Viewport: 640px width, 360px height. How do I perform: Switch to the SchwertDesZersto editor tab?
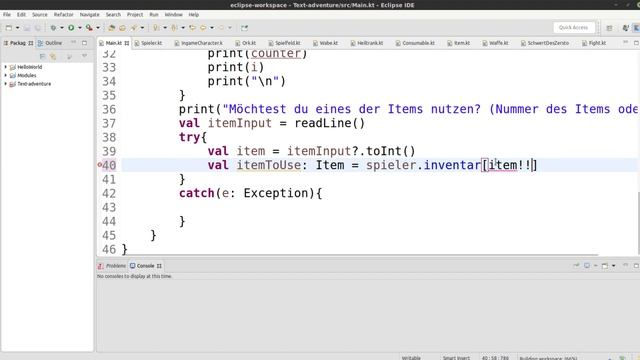point(544,43)
